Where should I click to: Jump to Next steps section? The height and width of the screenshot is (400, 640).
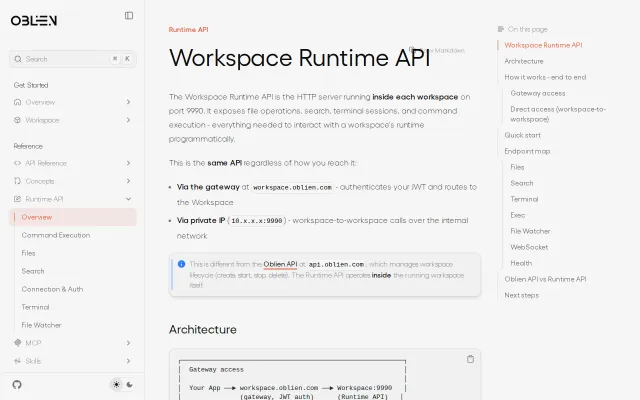pos(522,295)
